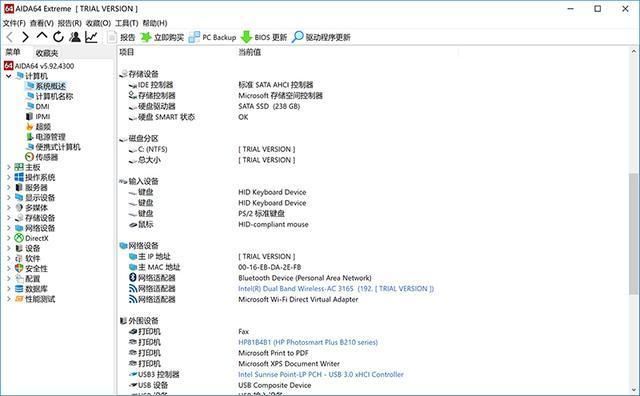Expand the 网络设备 tree node in sidebar
640x396 pixels.
[x=9, y=228]
